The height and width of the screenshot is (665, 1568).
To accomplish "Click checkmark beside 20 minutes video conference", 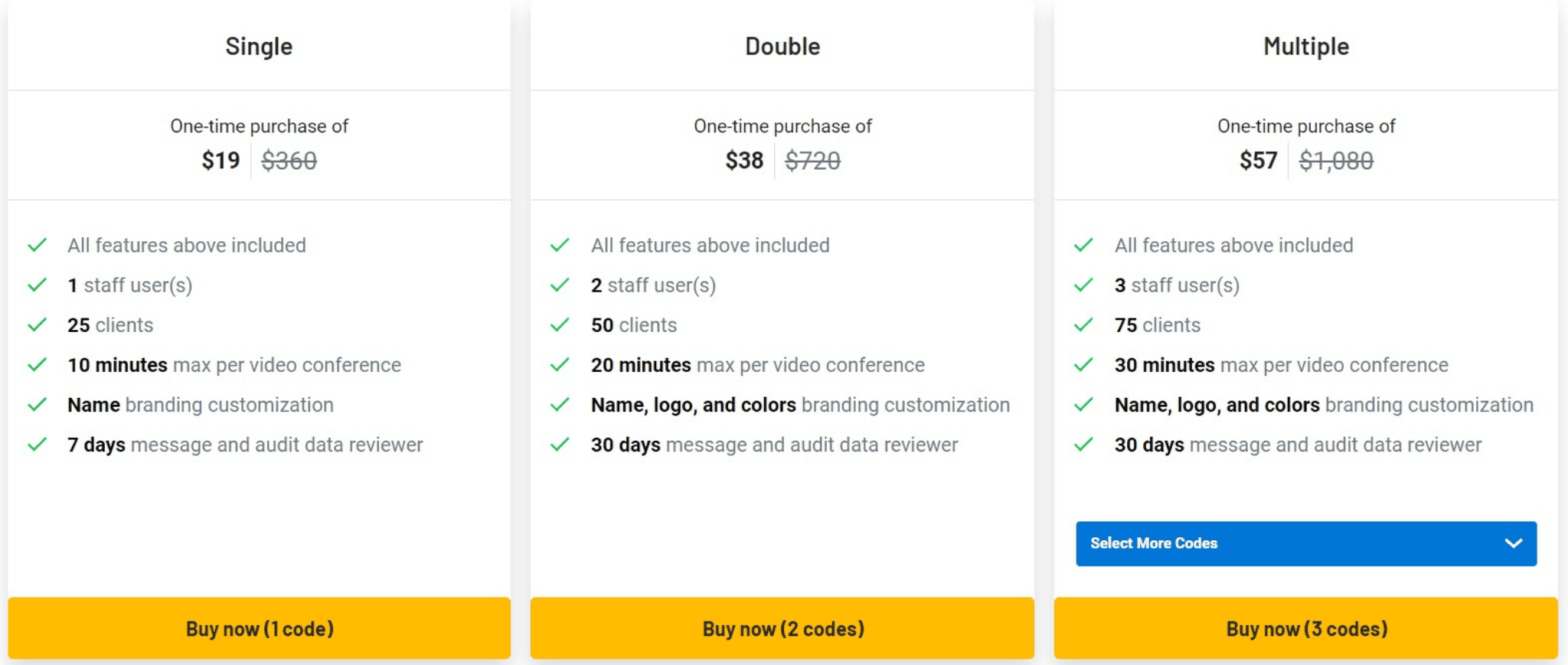I will click(x=560, y=365).
